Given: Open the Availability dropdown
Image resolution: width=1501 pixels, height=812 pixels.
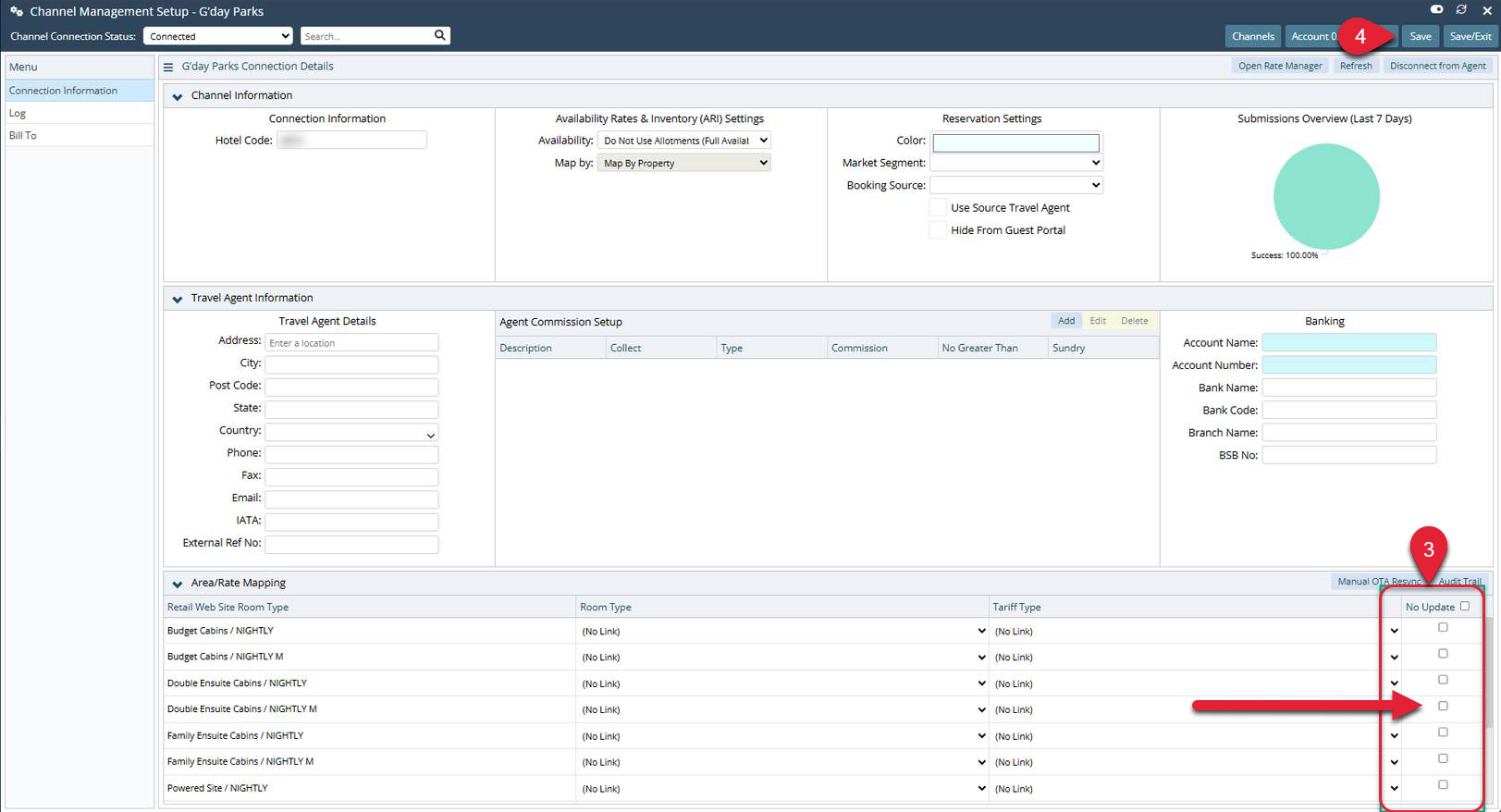Looking at the screenshot, I should point(684,141).
